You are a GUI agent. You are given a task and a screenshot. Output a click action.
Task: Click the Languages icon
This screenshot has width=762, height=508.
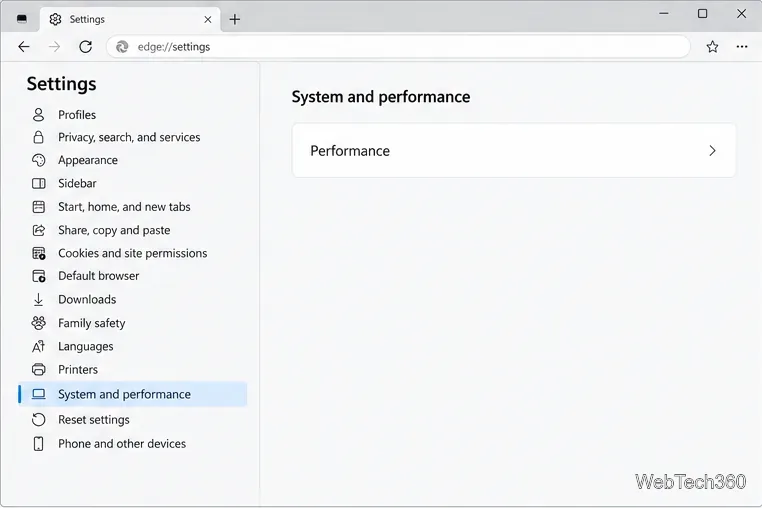[x=38, y=346]
